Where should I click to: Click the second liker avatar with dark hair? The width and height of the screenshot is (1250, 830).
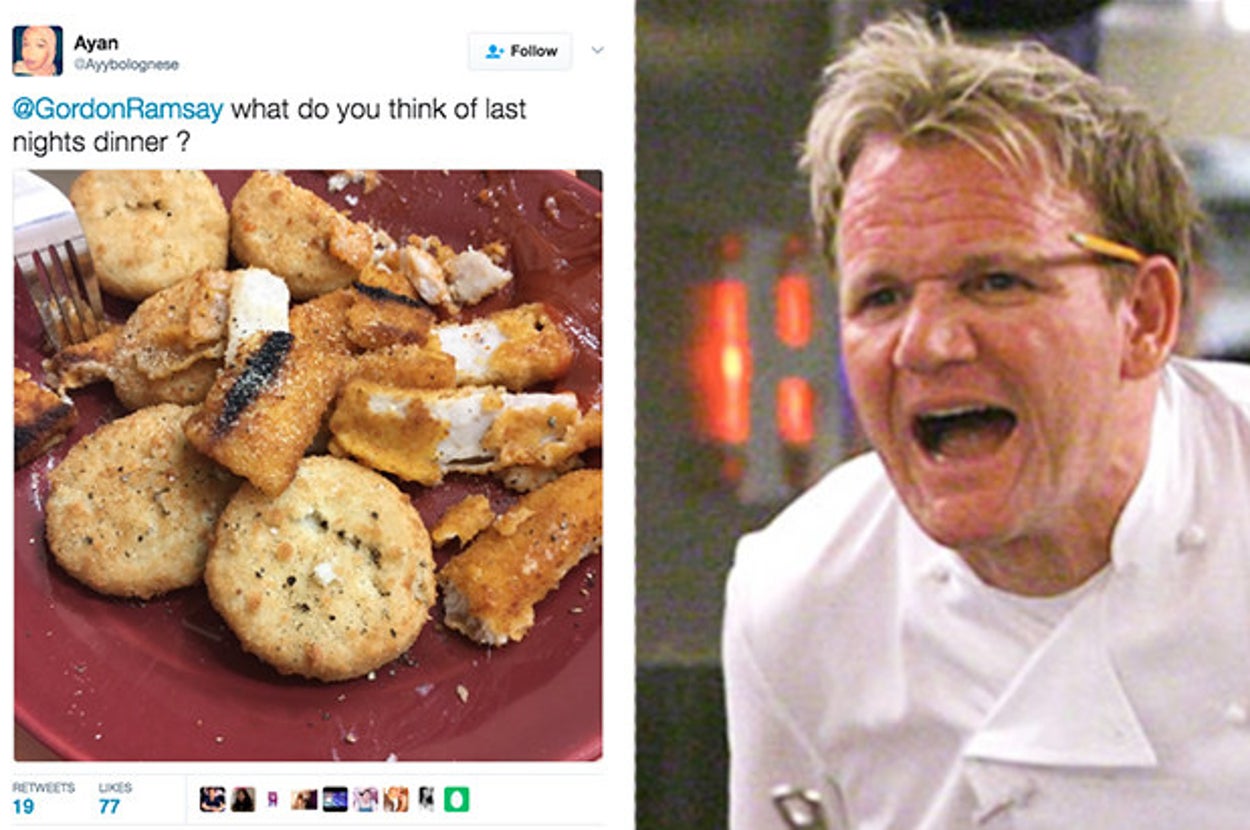coord(243,799)
